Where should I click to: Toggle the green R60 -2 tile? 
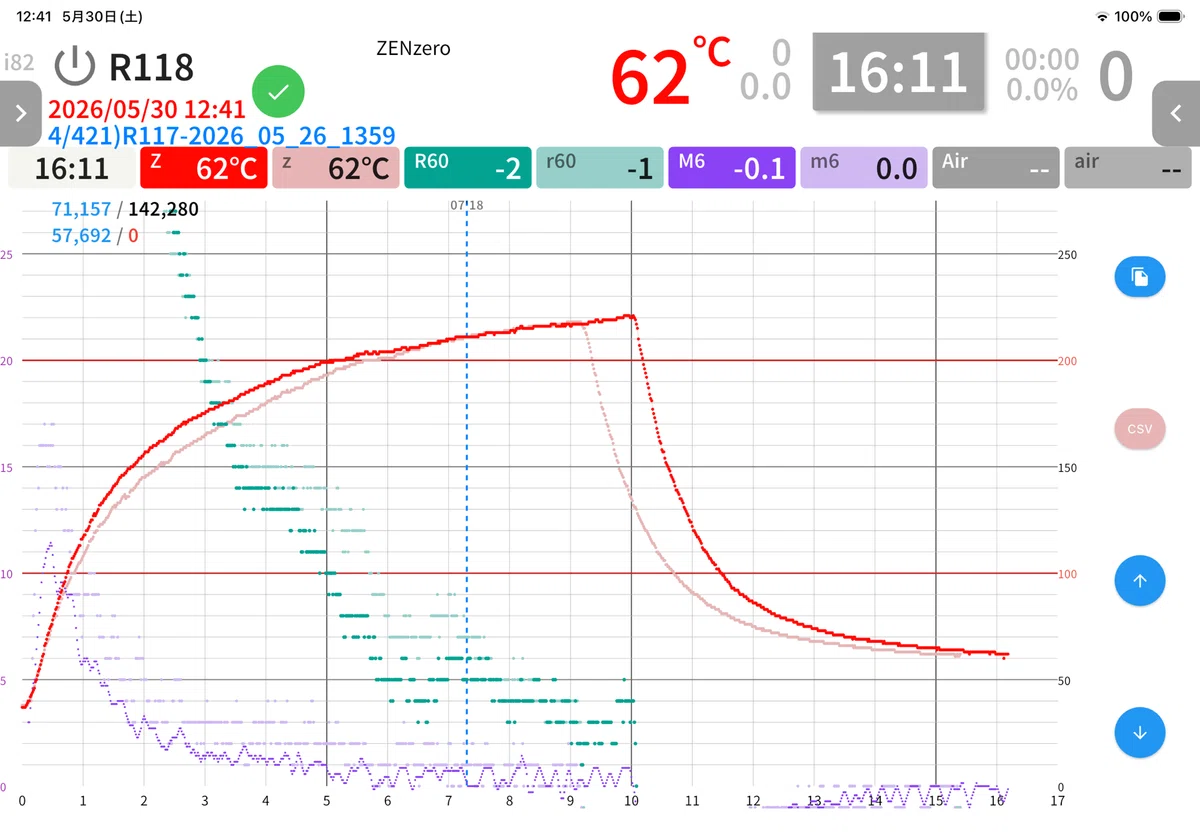[467, 168]
